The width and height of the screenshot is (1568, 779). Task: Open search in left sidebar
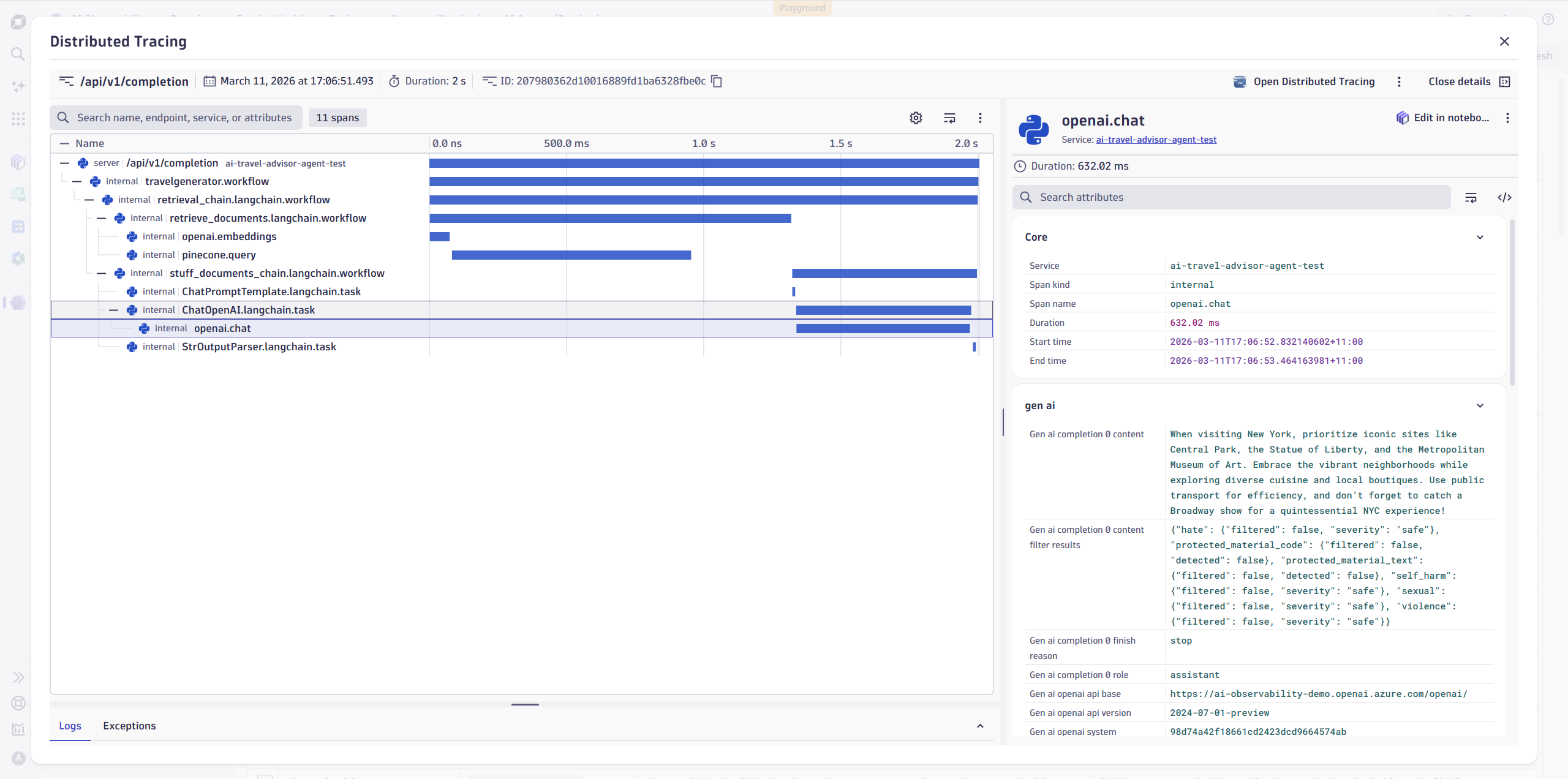coord(18,54)
